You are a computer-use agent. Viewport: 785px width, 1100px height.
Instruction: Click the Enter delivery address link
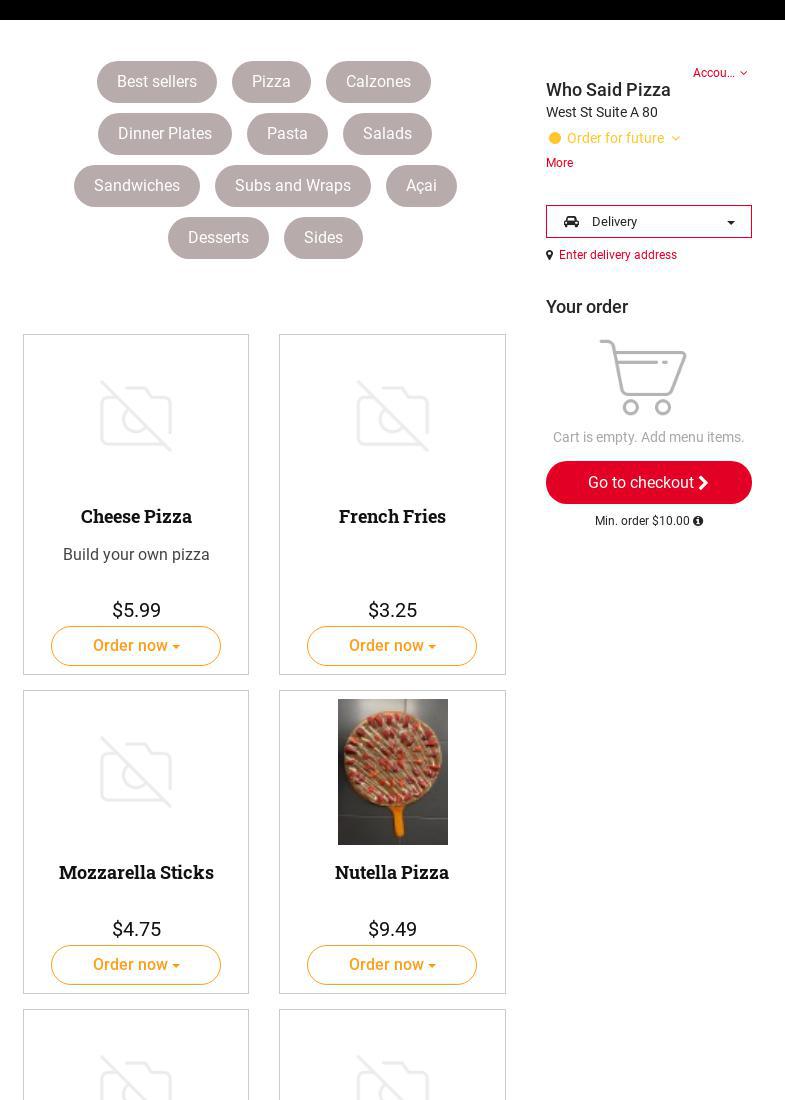coord(618,255)
